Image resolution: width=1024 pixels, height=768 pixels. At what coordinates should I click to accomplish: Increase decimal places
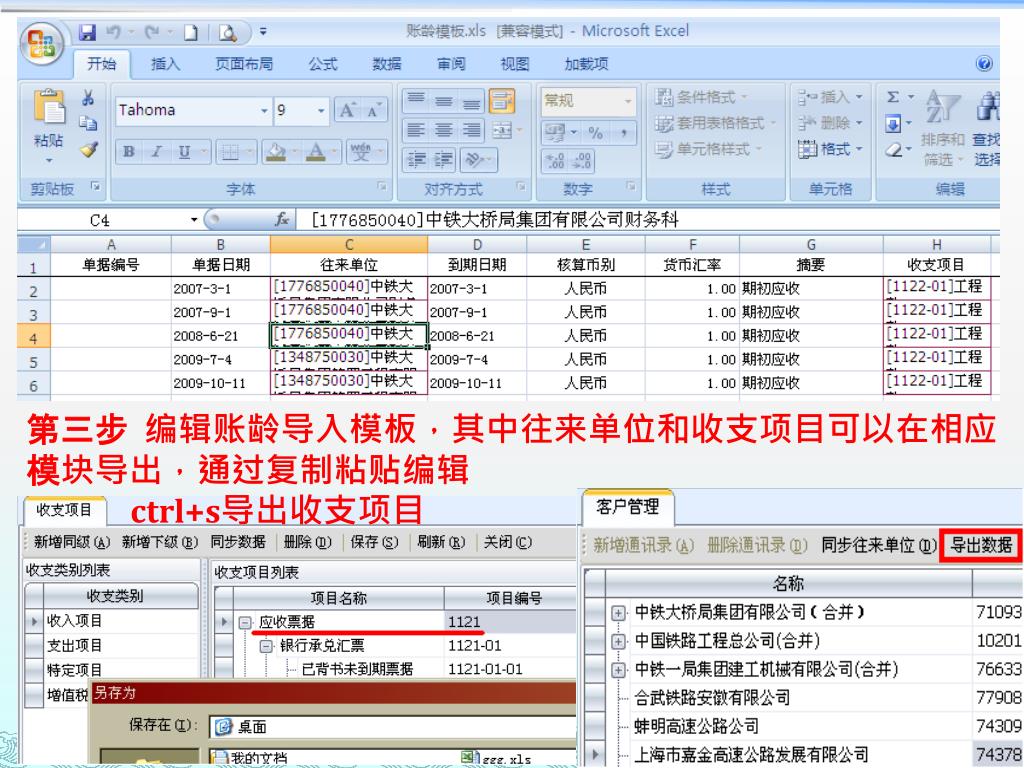pyautogui.click(x=555, y=161)
